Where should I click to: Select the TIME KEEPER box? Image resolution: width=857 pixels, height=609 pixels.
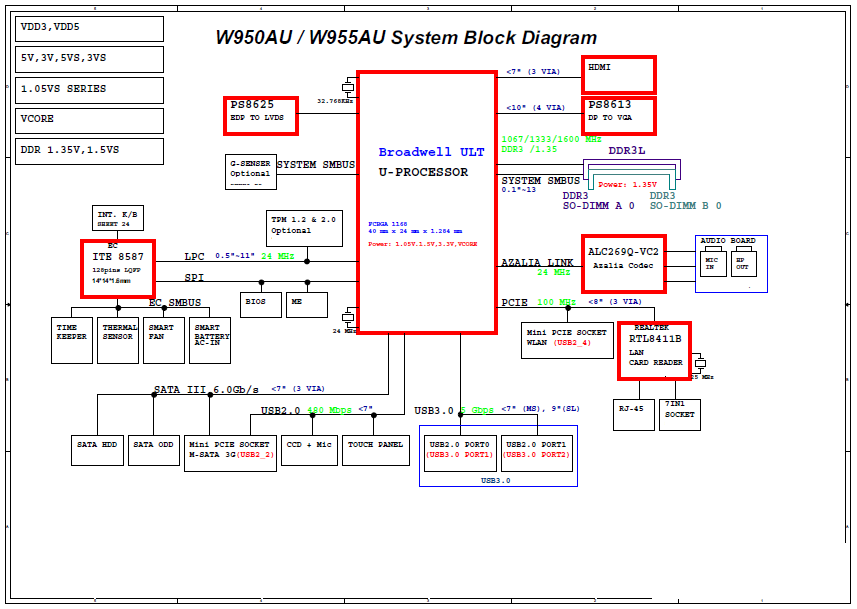click(72, 340)
